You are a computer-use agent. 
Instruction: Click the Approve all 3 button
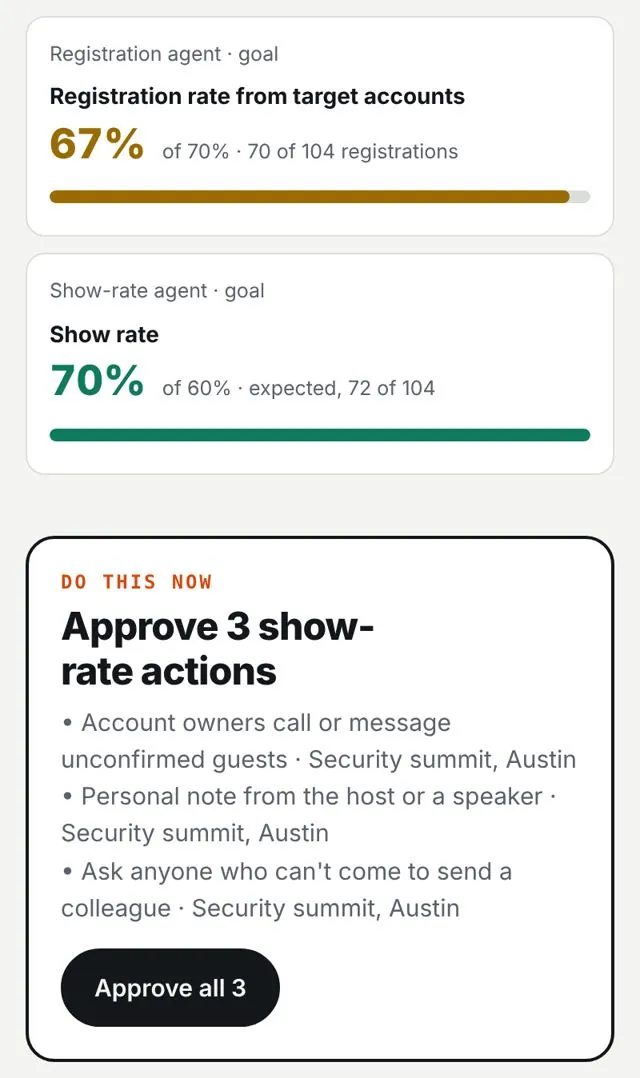tap(170, 988)
